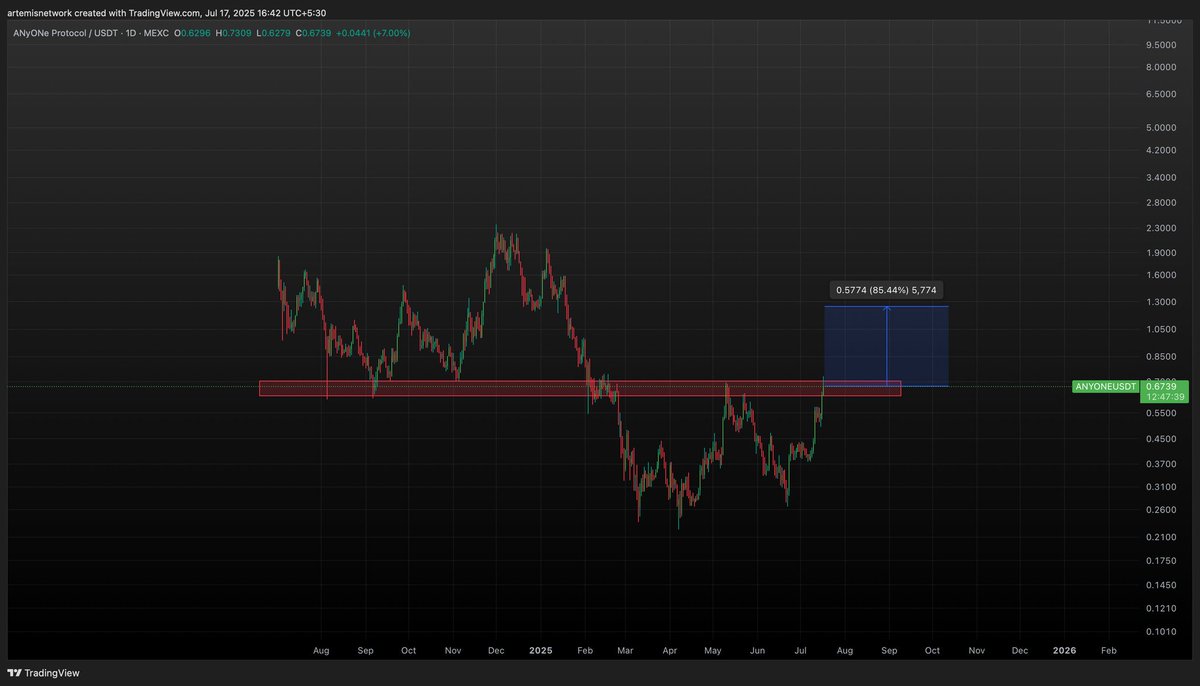This screenshot has width=1200, height=686.
Task: Click the Dec label near 2025 on axis
Action: tap(496, 650)
